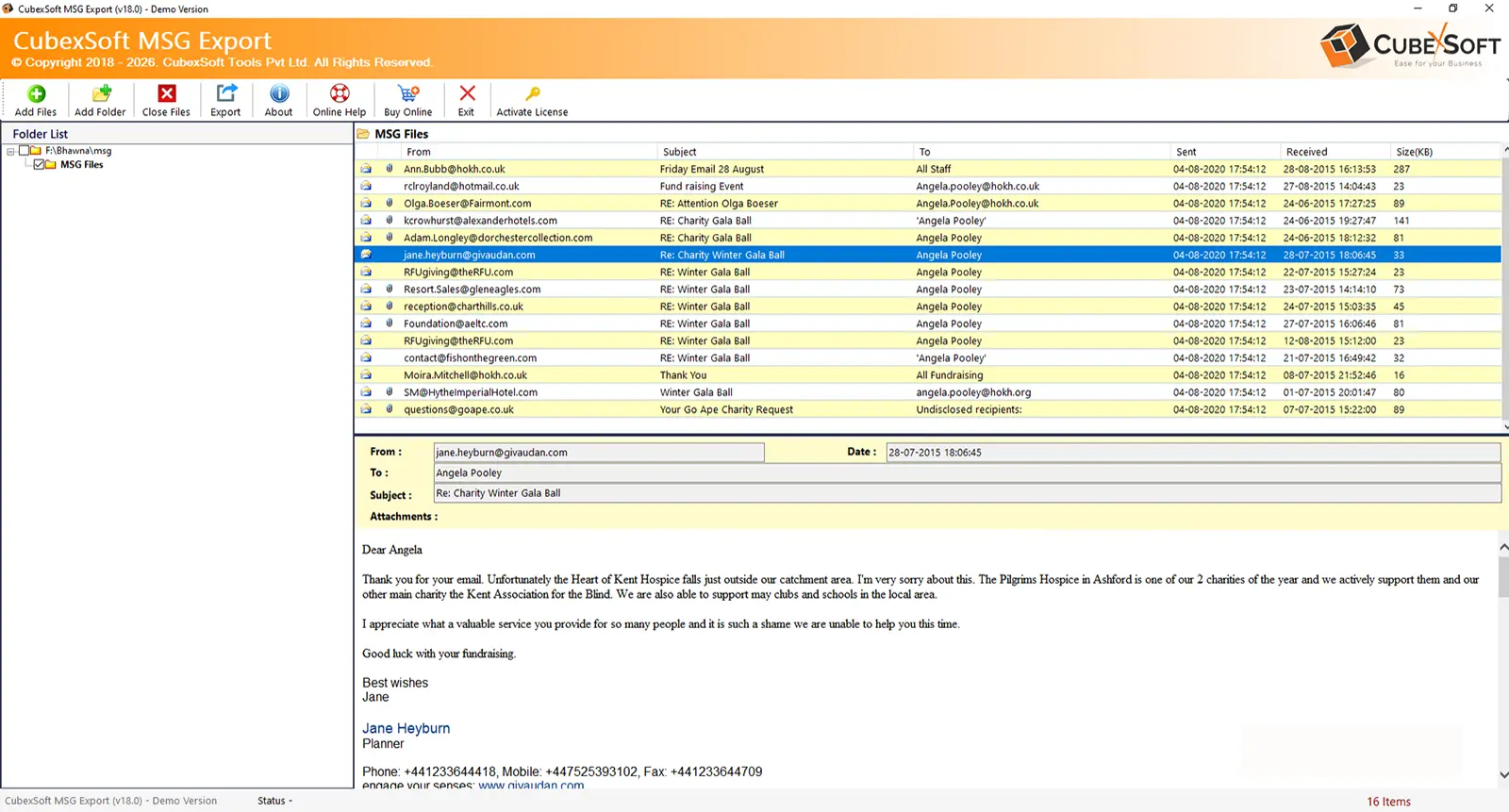The width and height of the screenshot is (1509, 812).
Task: Click RFUgiving@theRFU.com row received 22-07-2015
Action: (x=928, y=272)
